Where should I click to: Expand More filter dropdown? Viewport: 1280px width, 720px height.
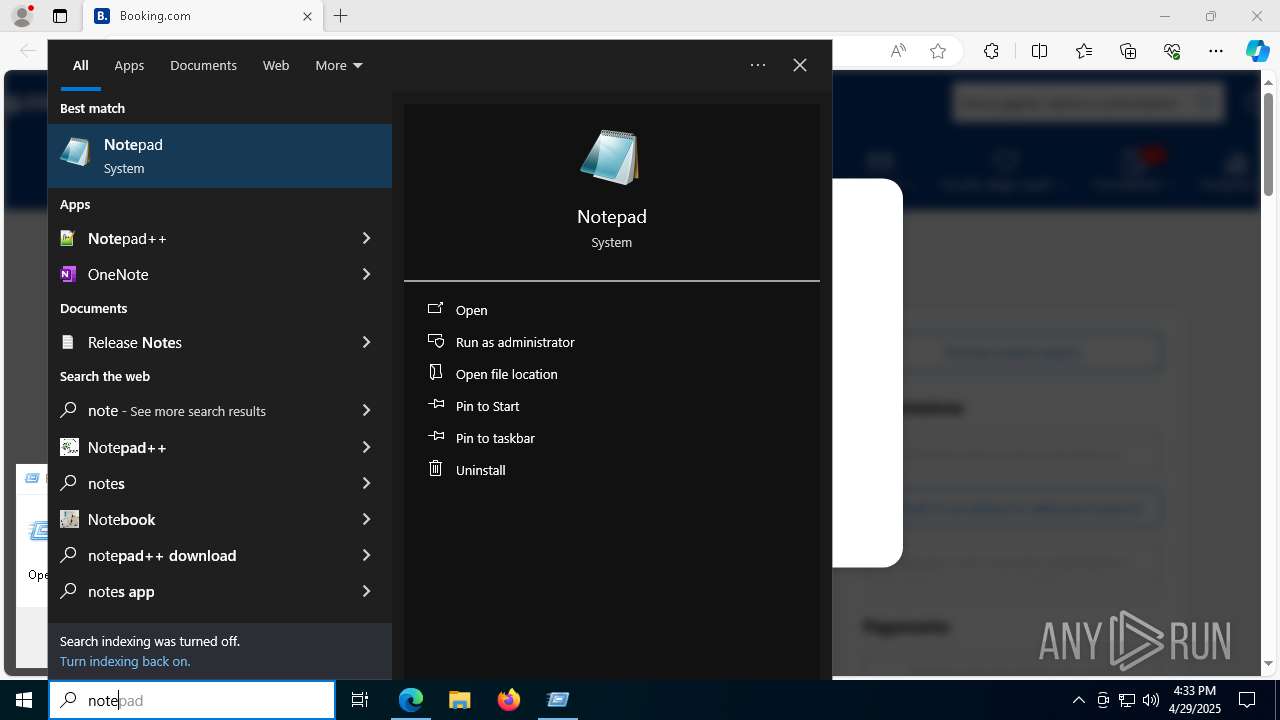click(x=339, y=65)
